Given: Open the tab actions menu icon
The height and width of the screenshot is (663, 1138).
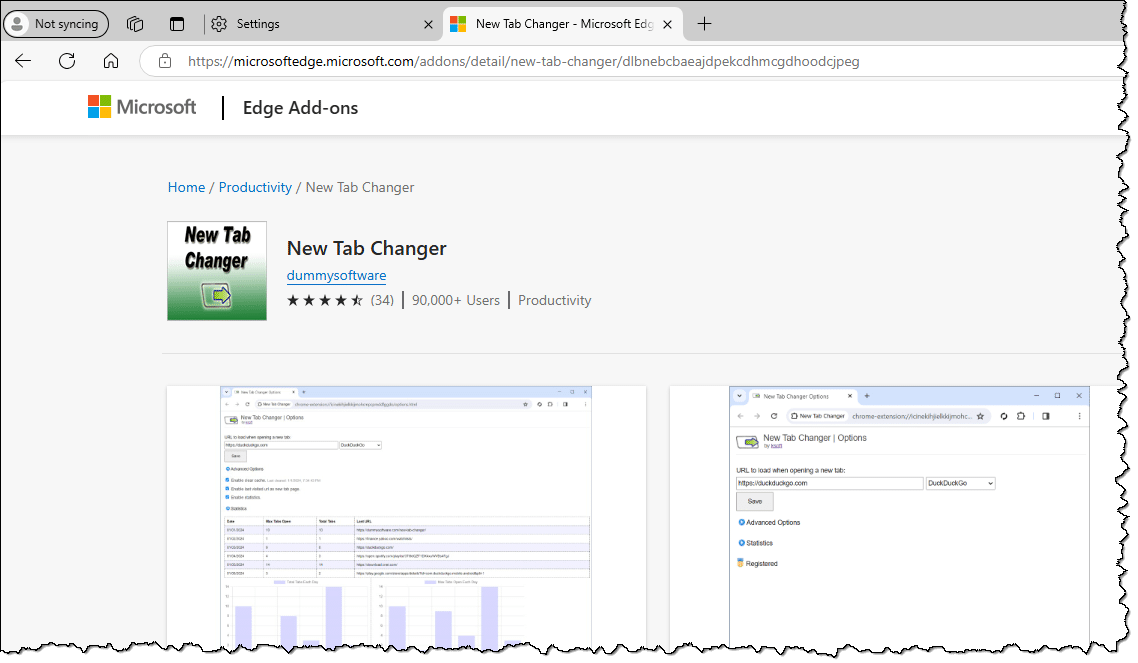Looking at the screenshot, I should 177,24.
